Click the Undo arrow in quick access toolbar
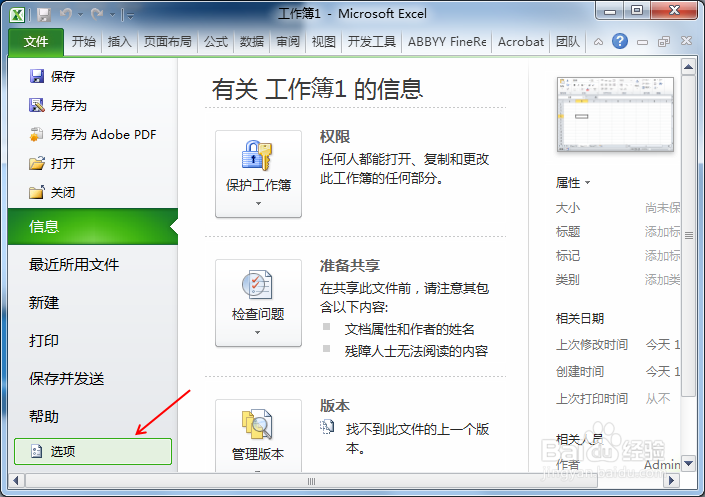 [x=66, y=15]
